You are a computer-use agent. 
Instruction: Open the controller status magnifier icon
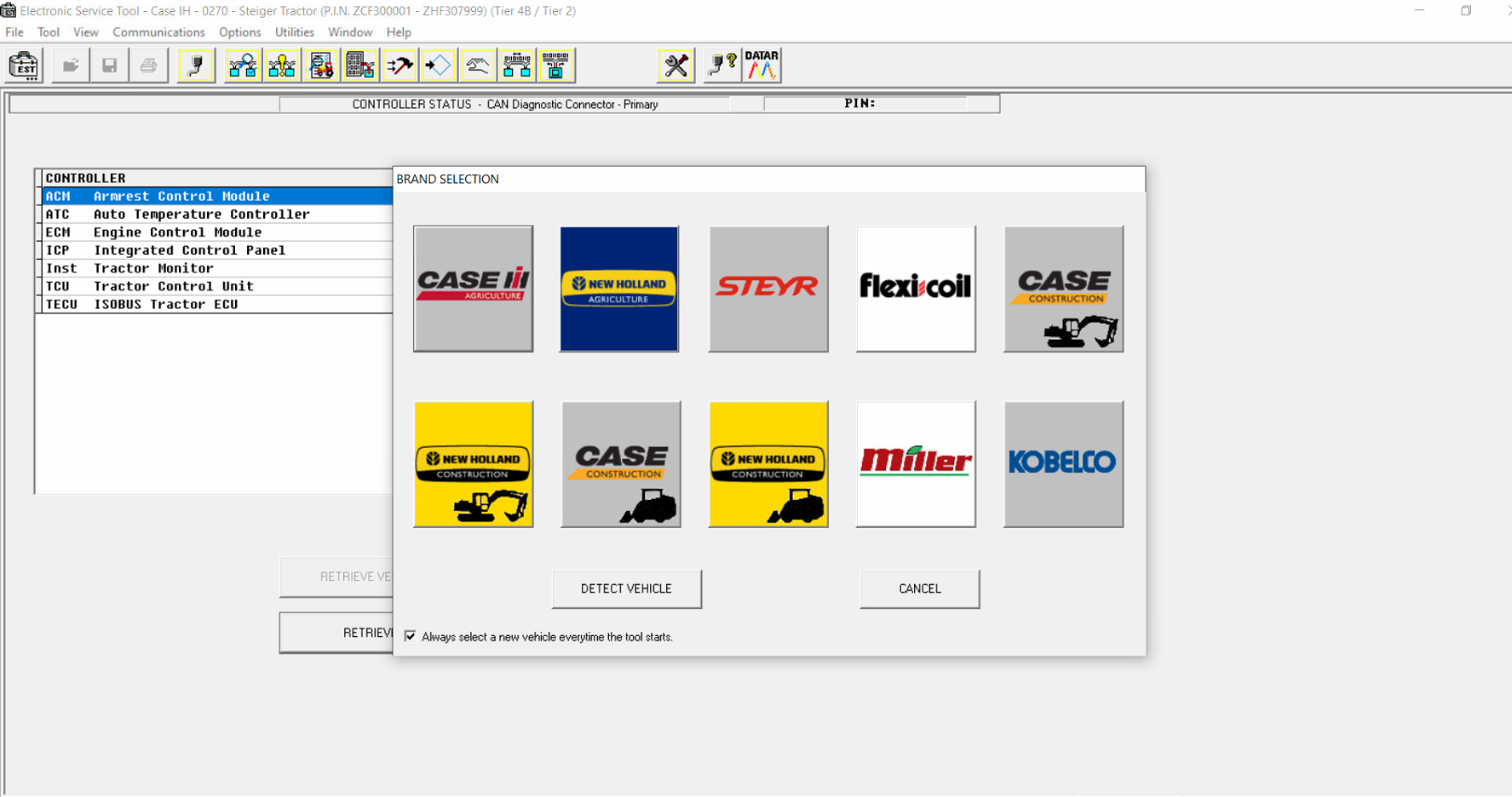(x=243, y=66)
